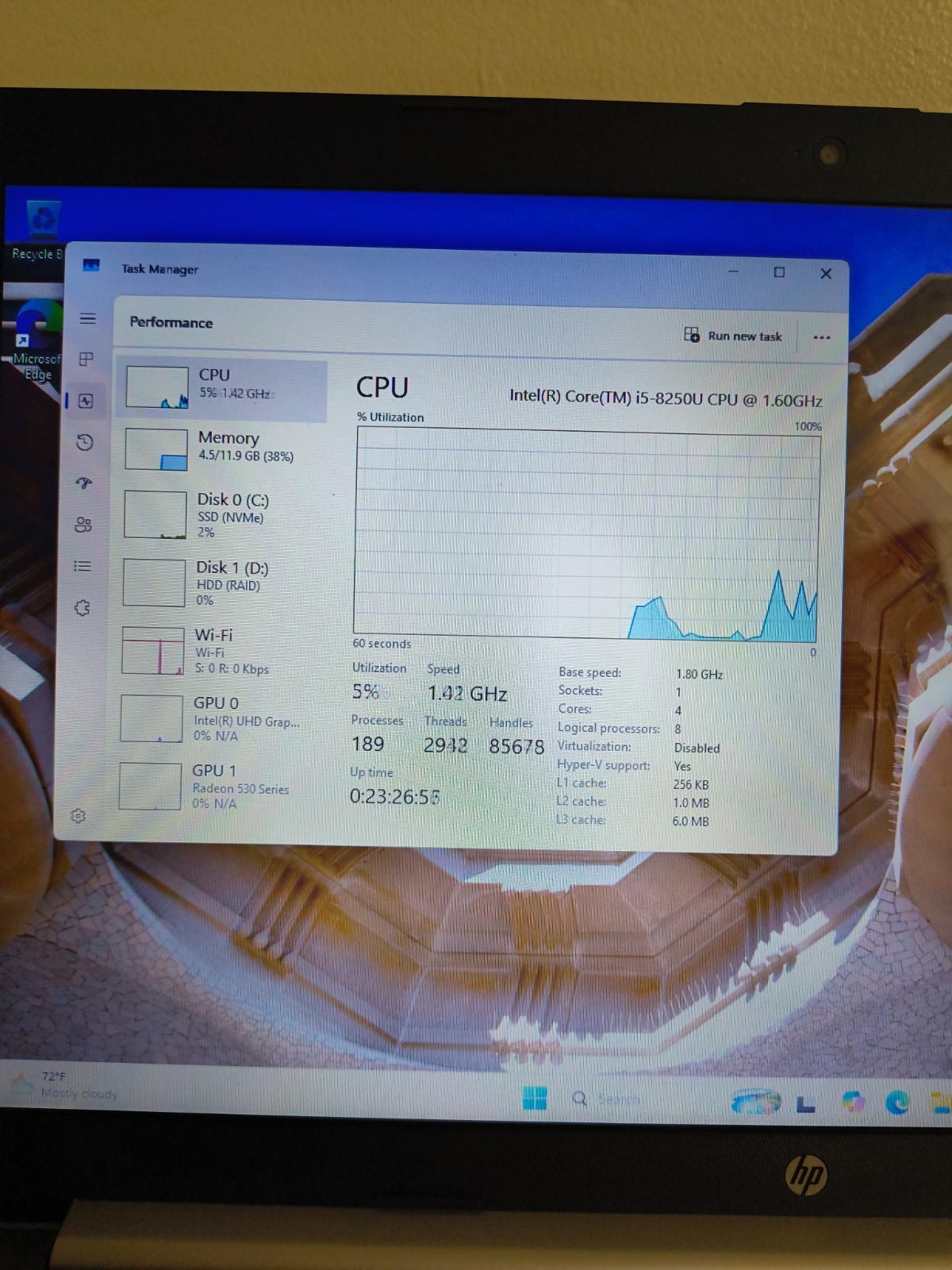Select Disk 1 (D:) performance entry

[218, 582]
